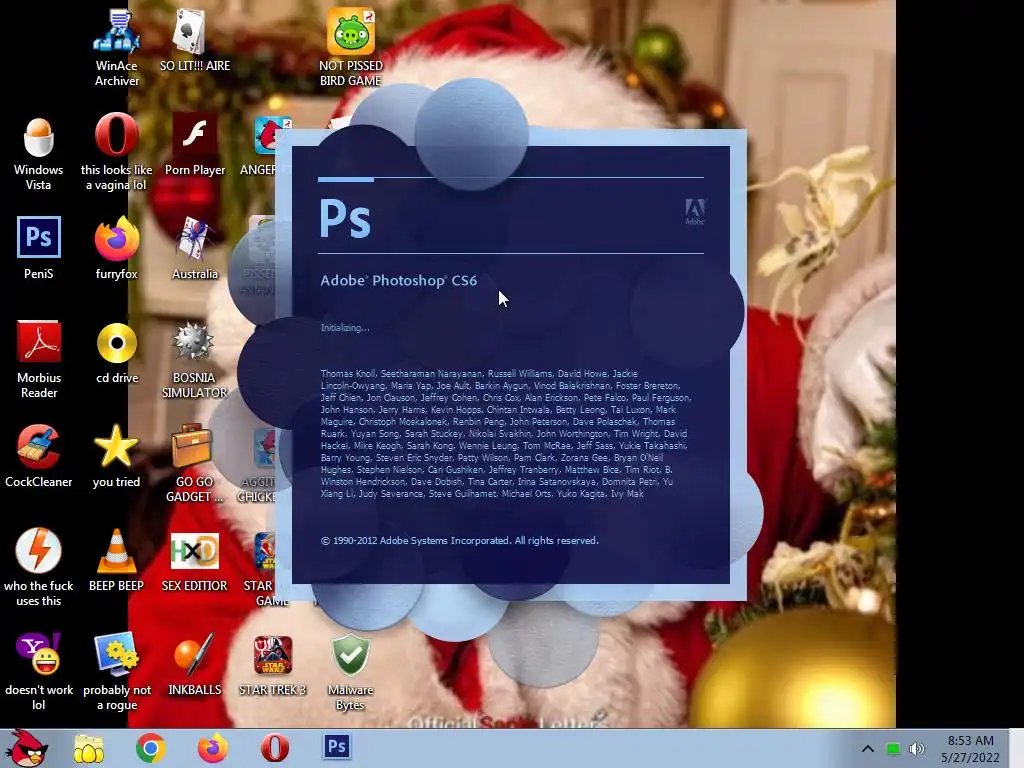This screenshot has height=768, width=1024.
Task: Launch Chrome from the taskbar
Action: tap(150, 748)
